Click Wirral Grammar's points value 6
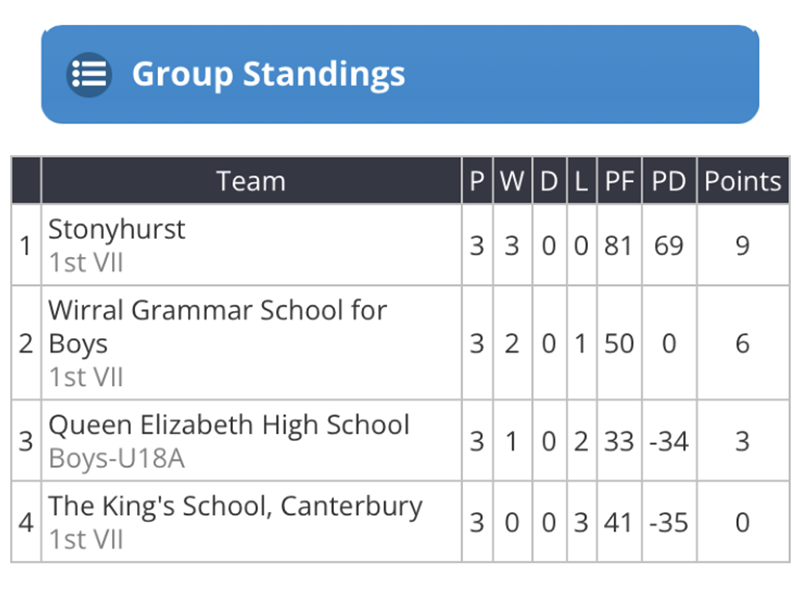Image resolution: width=800 pixels, height=600 pixels. tap(743, 343)
